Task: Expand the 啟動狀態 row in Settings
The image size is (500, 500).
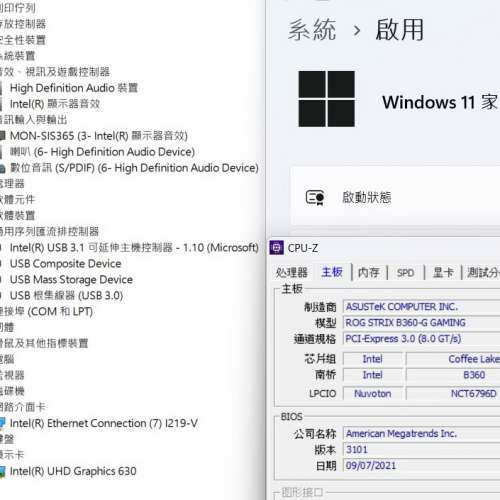Action: [395, 197]
